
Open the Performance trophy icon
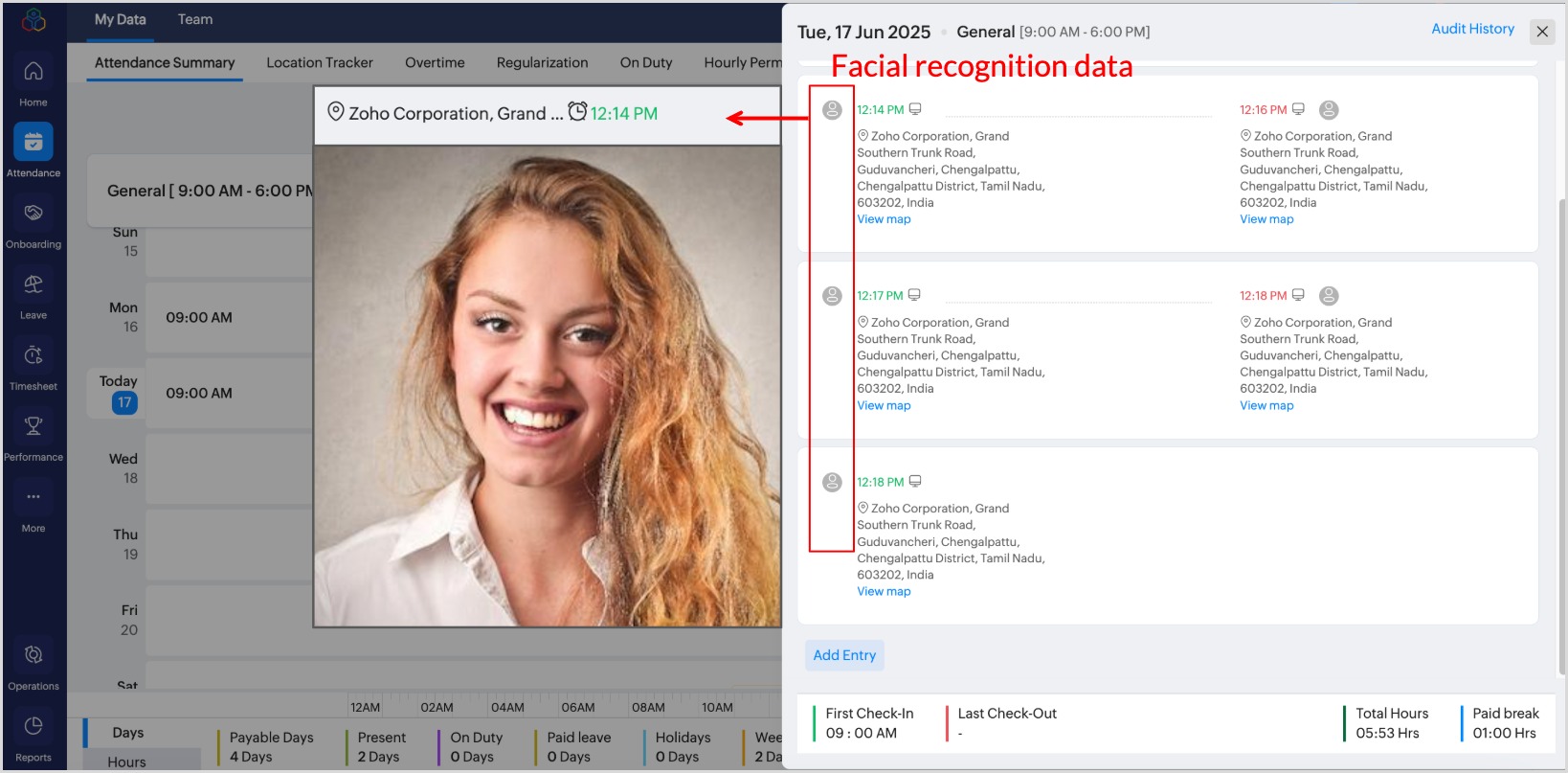[34, 426]
